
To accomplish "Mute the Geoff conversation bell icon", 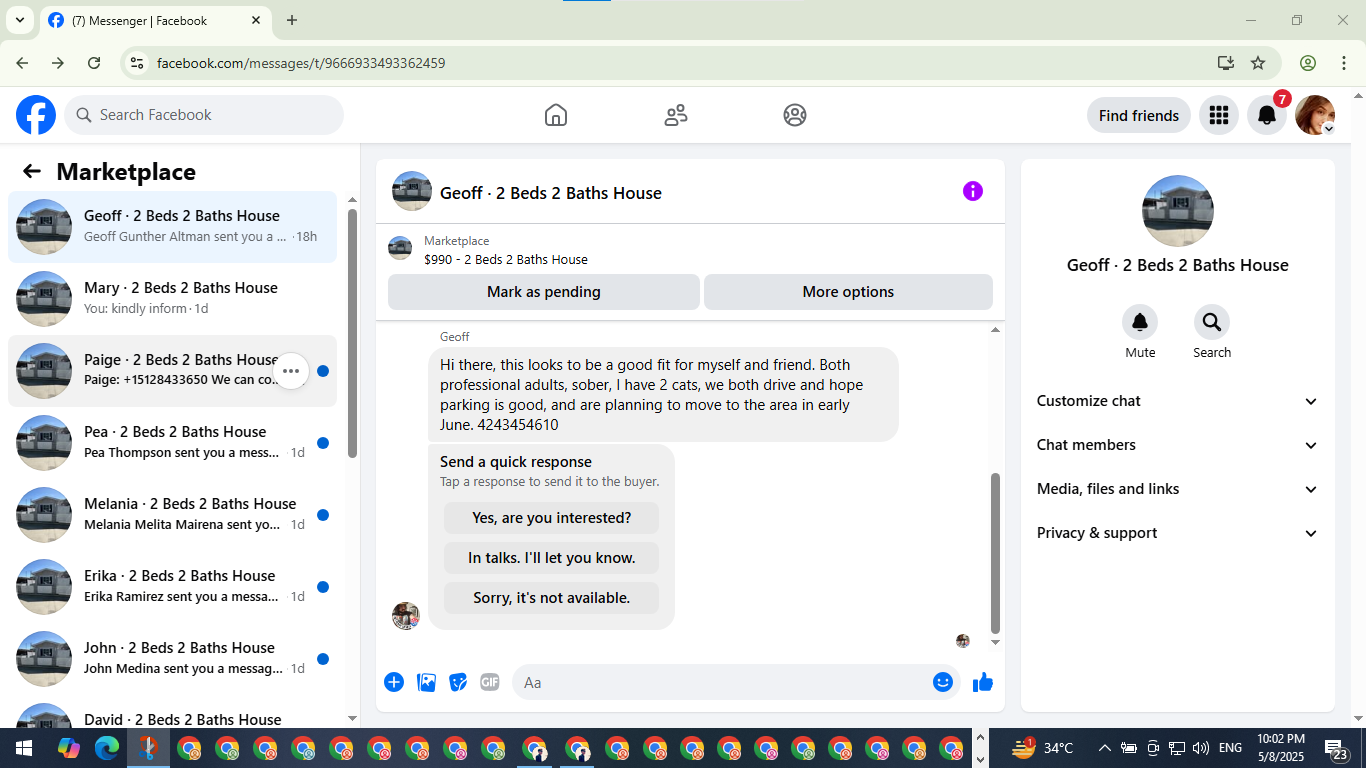I will pos(1140,322).
